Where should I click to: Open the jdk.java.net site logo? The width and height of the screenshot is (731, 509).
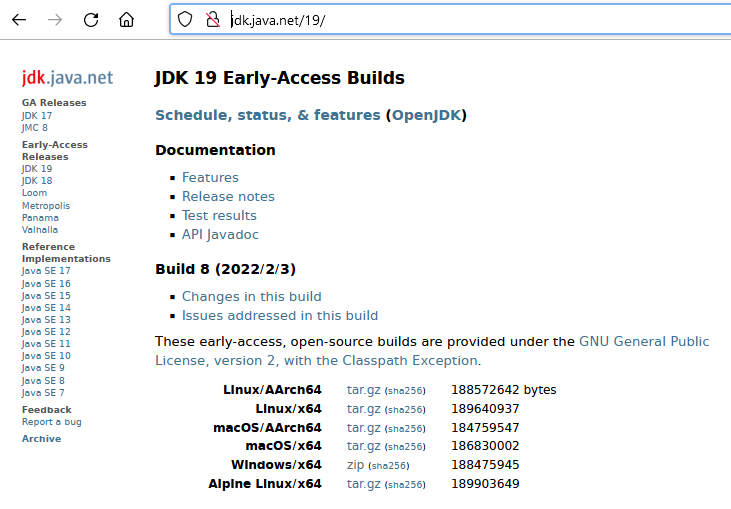coord(67,77)
